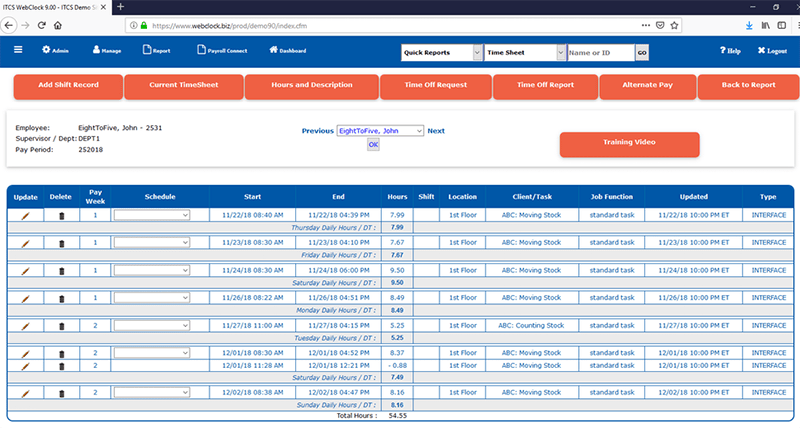Image resolution: width=800 pixels, height=428 pixels.
Task: Open a new browser tab
Action: (120, 7)
